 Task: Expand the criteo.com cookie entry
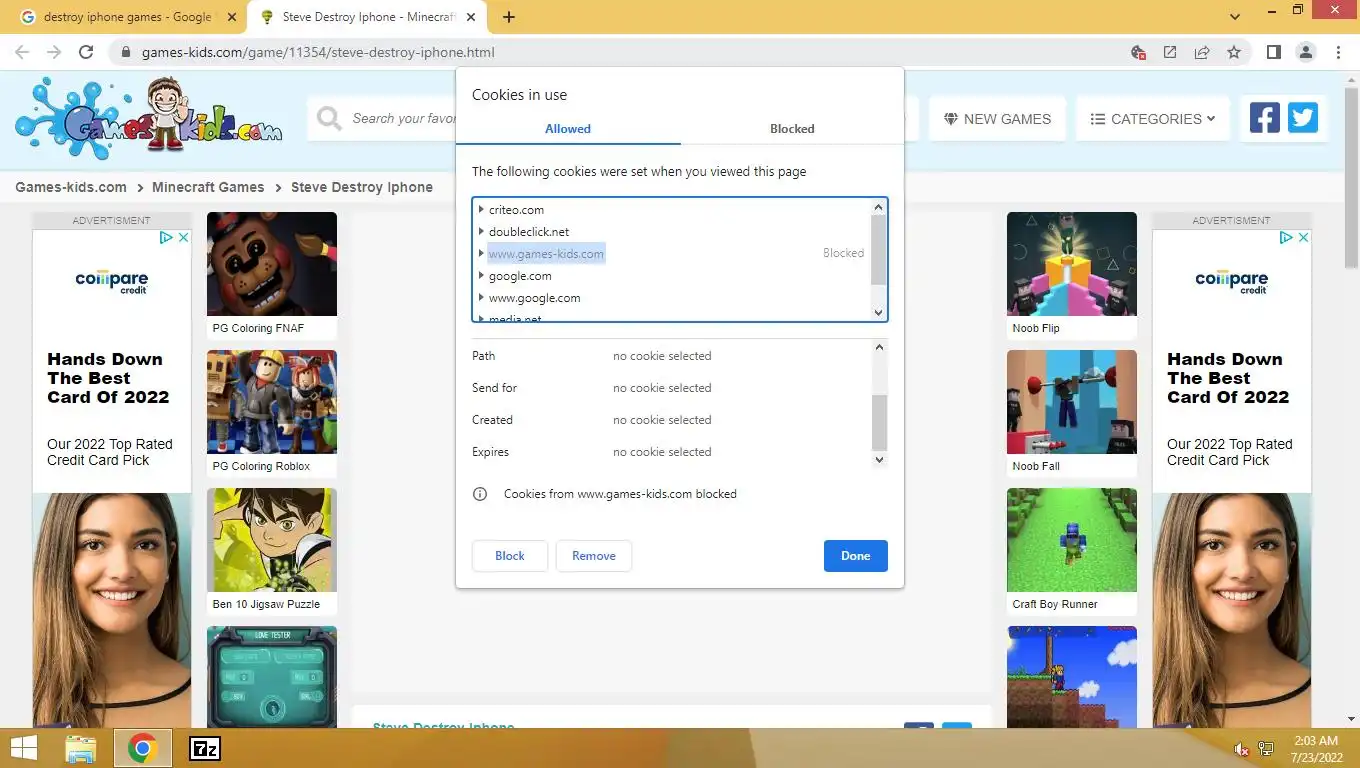tap(481, 209)
